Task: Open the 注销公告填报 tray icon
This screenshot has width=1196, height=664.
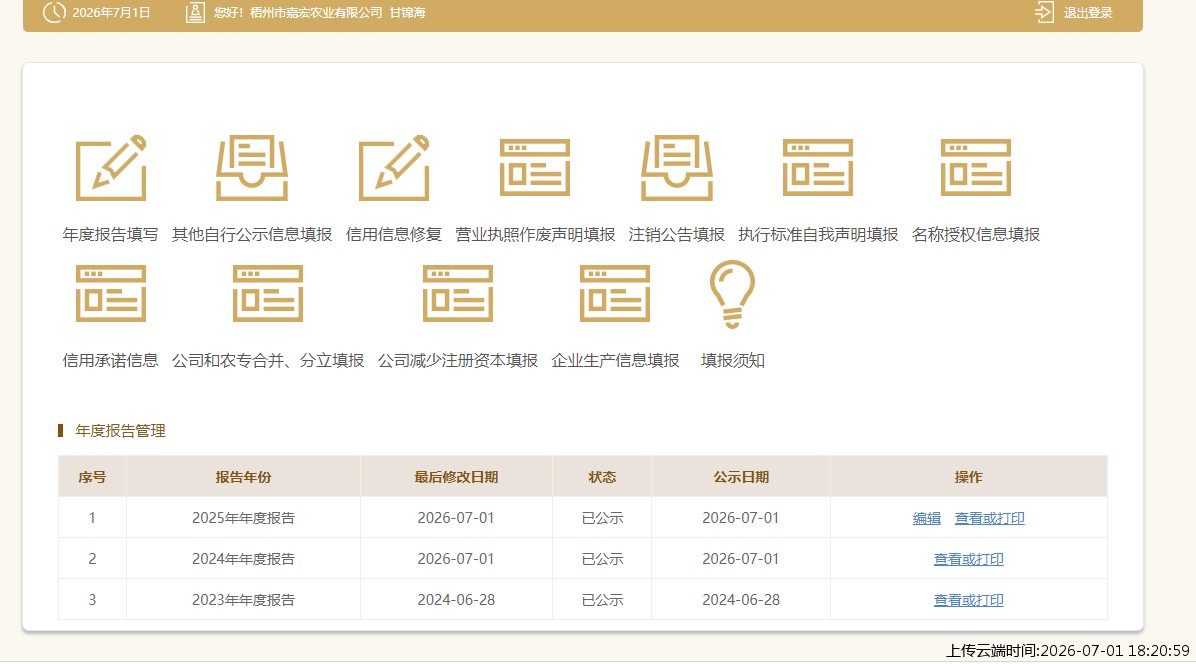Action: [677, 168]
